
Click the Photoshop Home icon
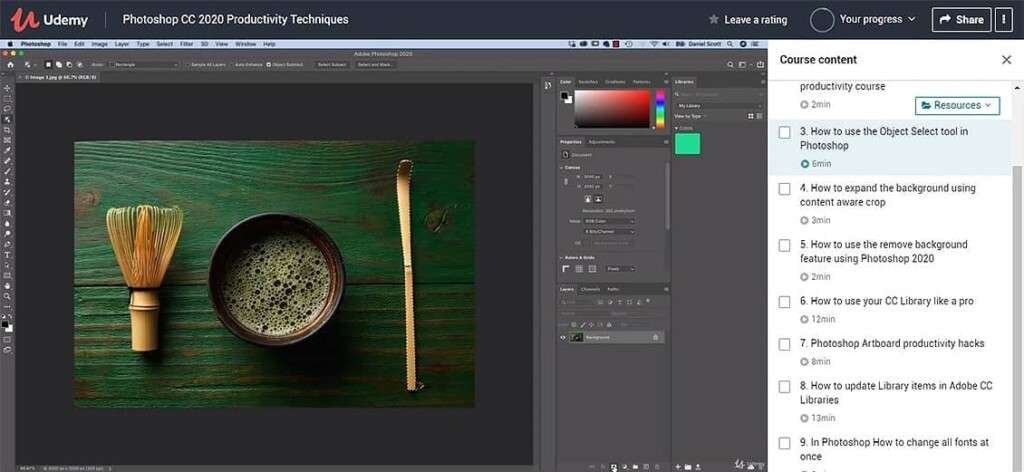pos(10,65)
